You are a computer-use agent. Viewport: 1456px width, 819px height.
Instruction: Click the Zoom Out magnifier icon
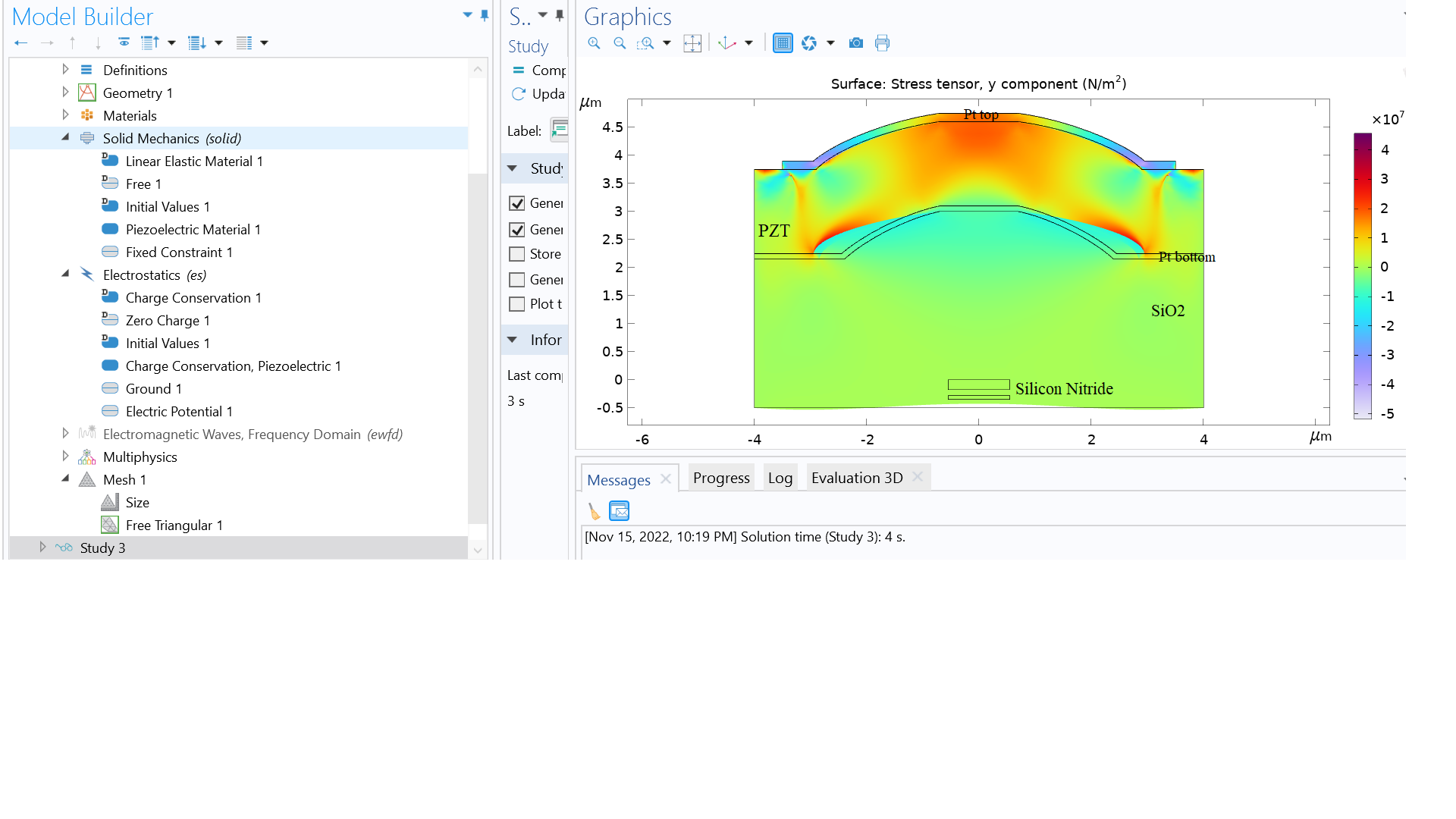620,43
